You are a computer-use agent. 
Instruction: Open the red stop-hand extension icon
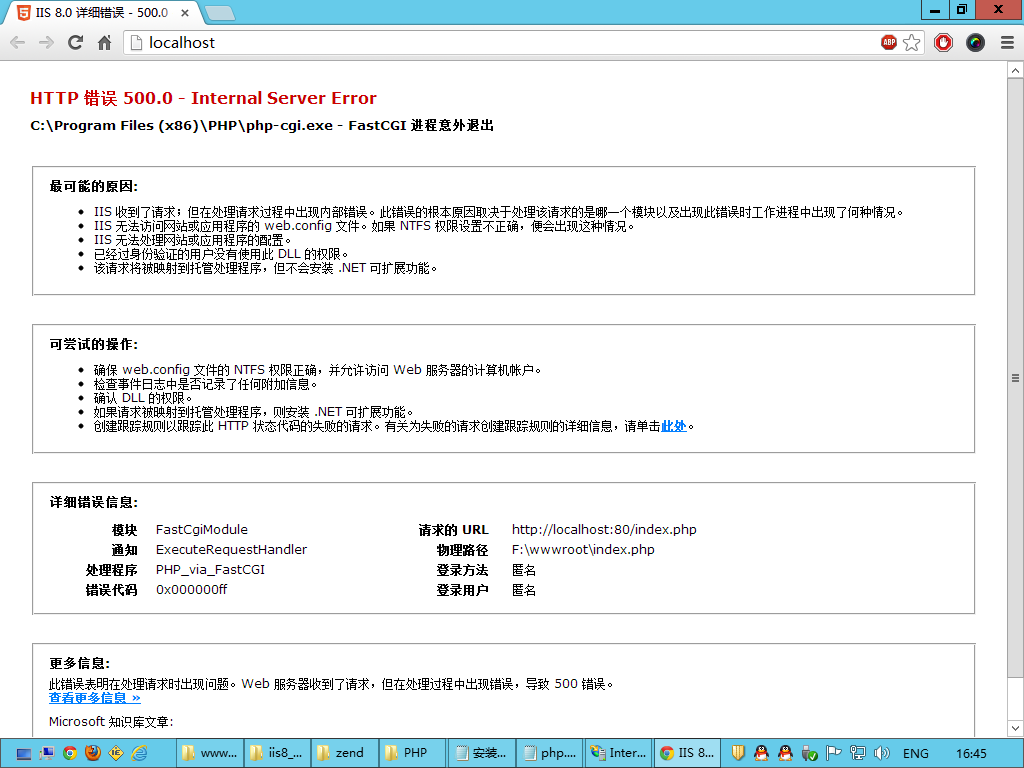tap(943, 43)
